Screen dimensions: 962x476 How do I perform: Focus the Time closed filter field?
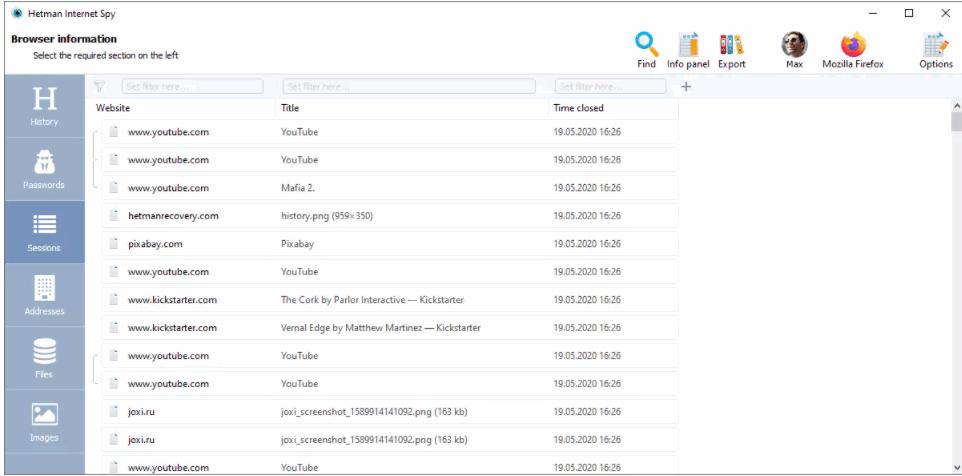pos(610,86)
